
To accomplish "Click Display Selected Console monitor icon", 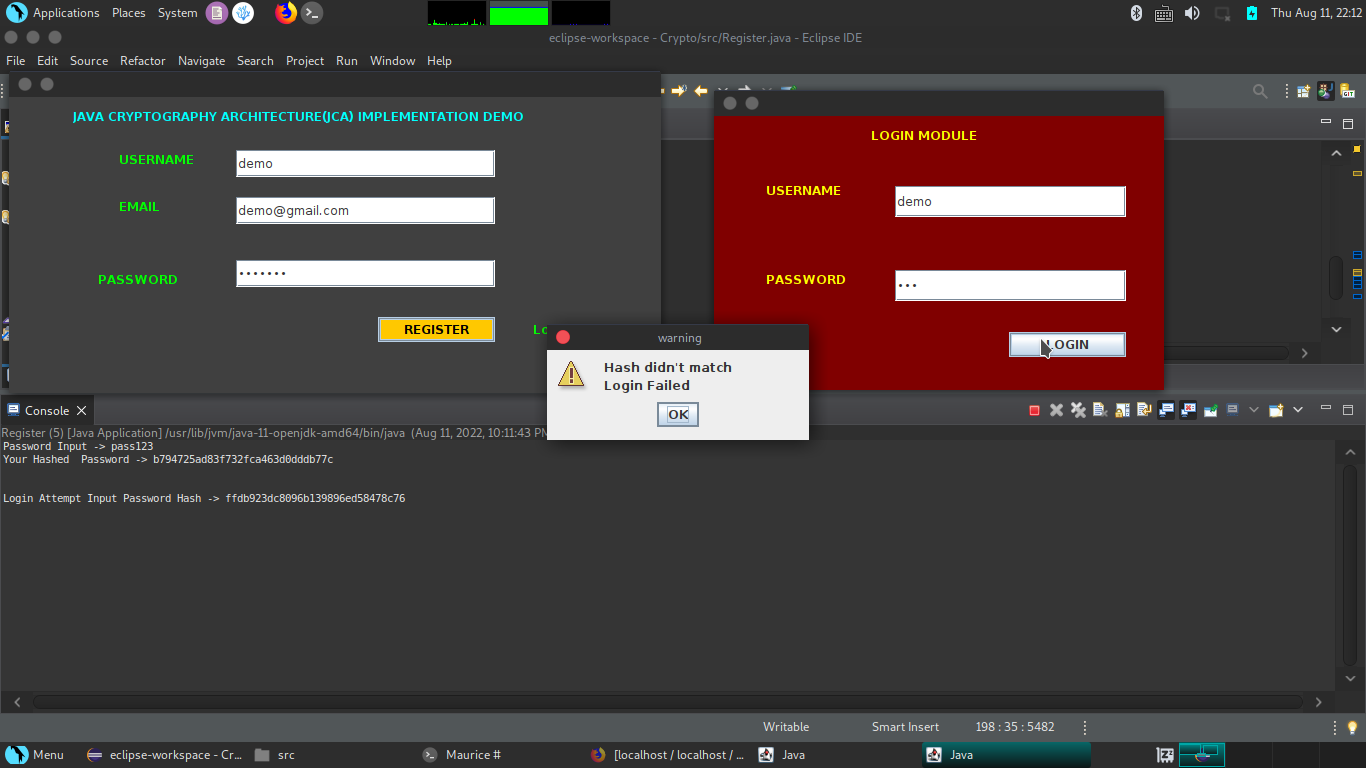I will click(1232, 410).
